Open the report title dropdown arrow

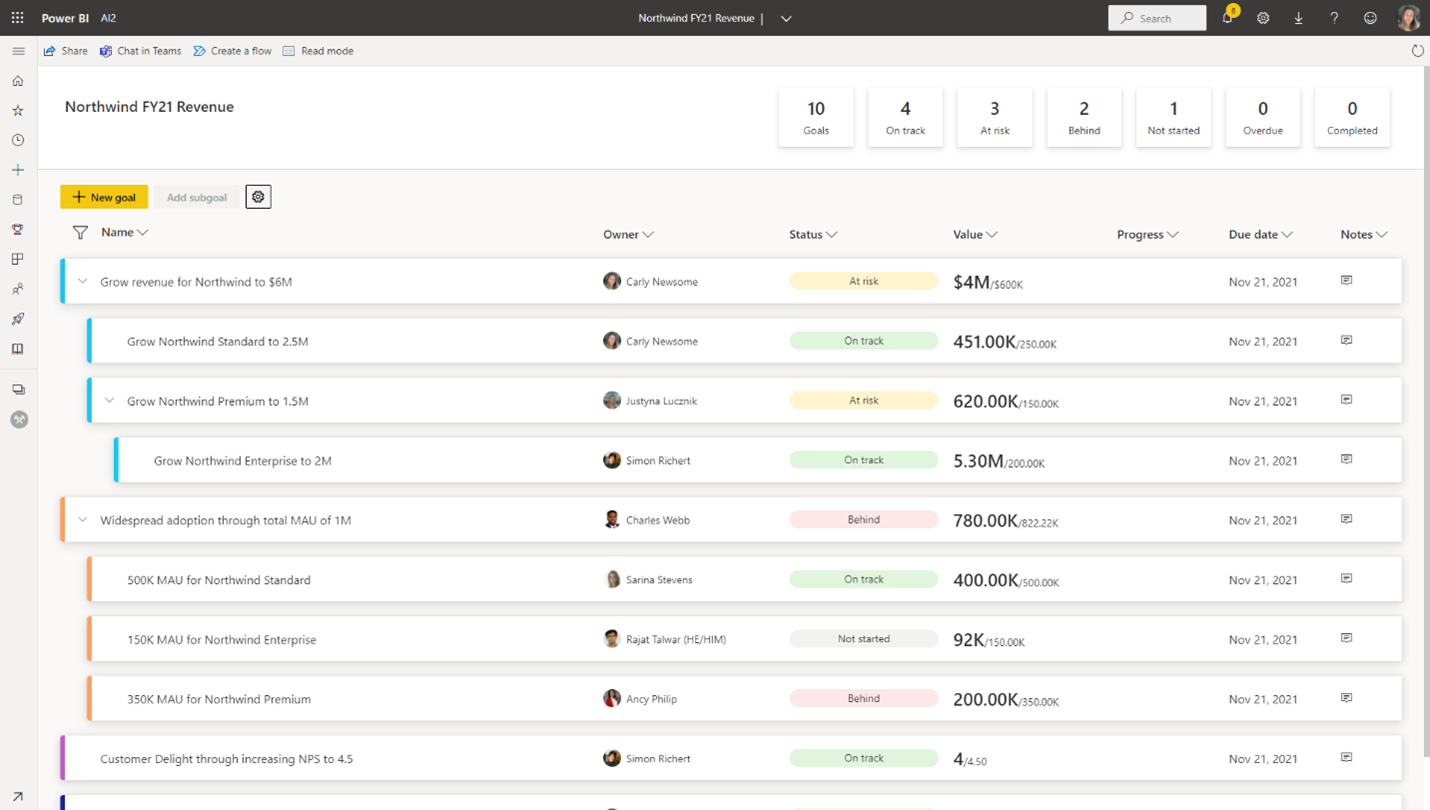(786, 17)
